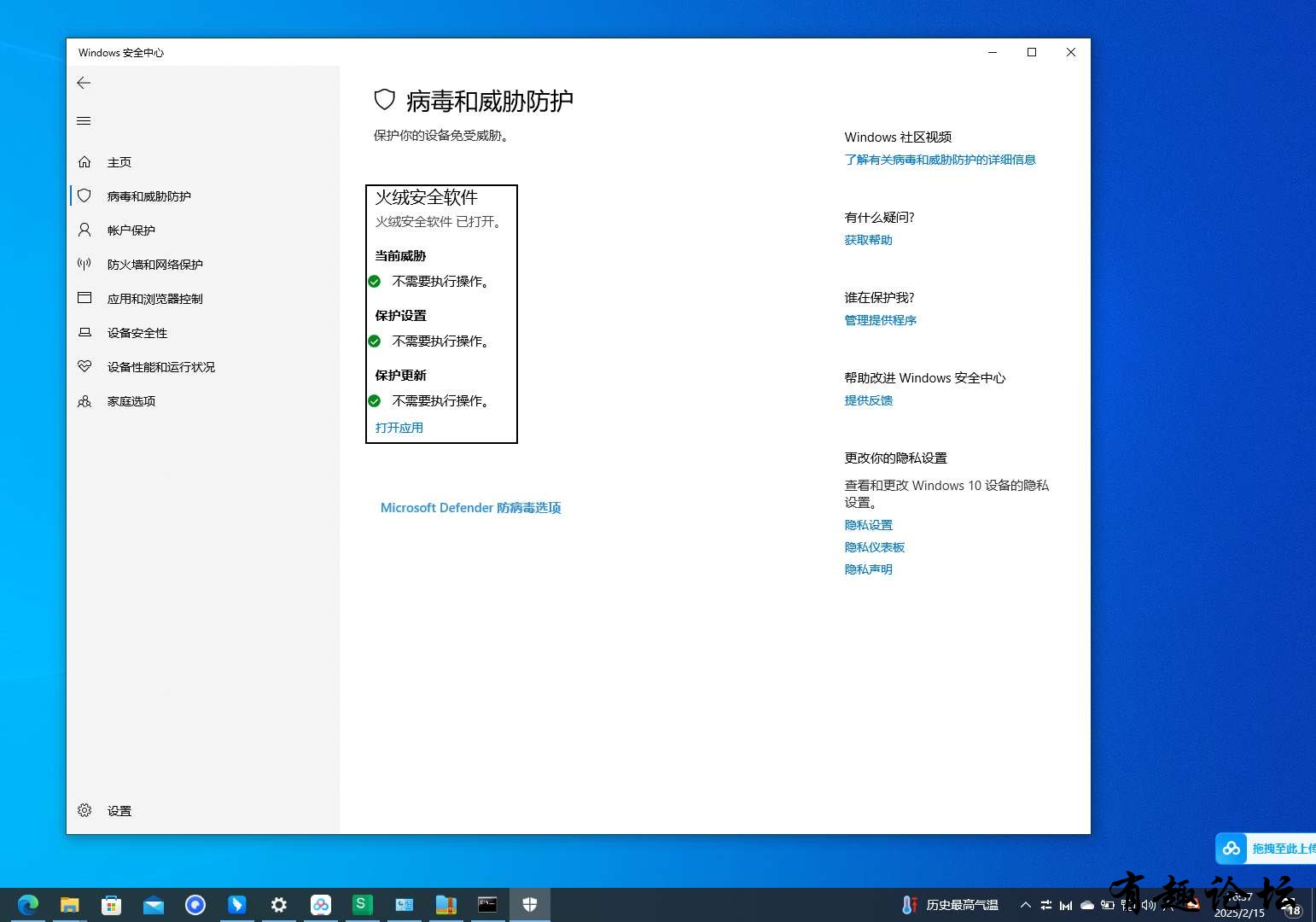1316x922 pixels.
Task: Open the 隐私仪表板 link
Action: 875,547
